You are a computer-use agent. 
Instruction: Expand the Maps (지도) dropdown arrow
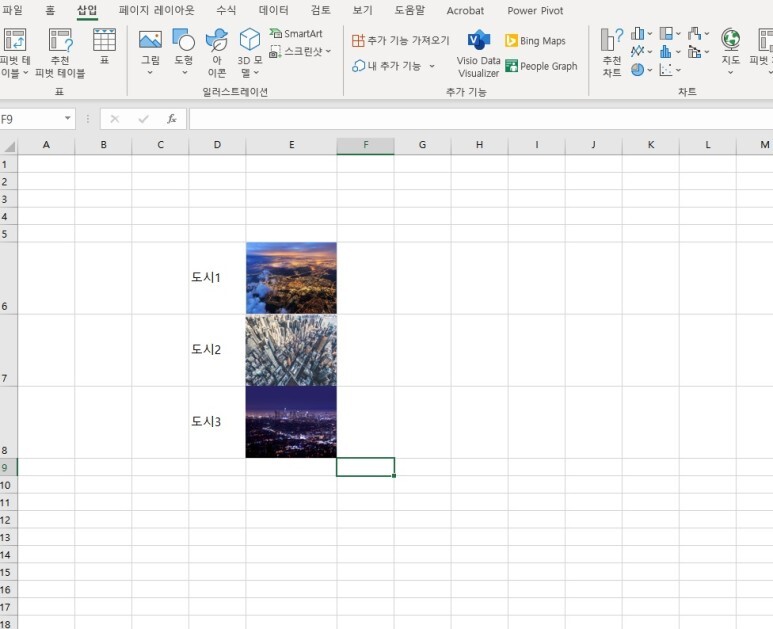click(731, 72)
